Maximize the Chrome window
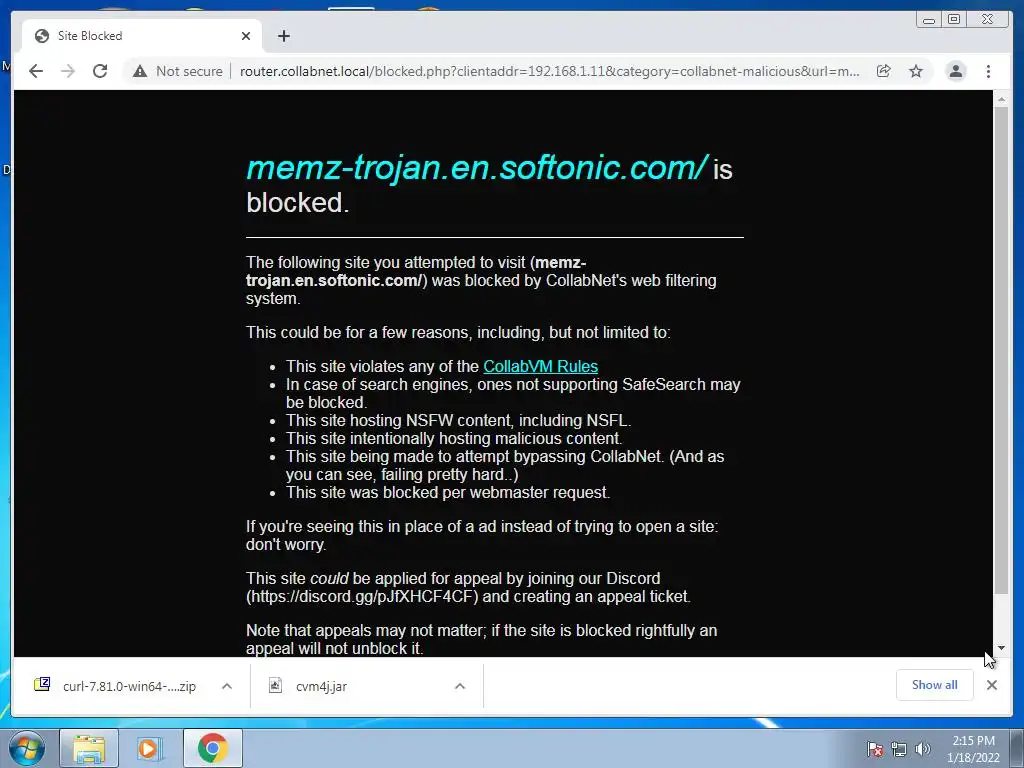The image size is (1024, 768). click(954, 20)
